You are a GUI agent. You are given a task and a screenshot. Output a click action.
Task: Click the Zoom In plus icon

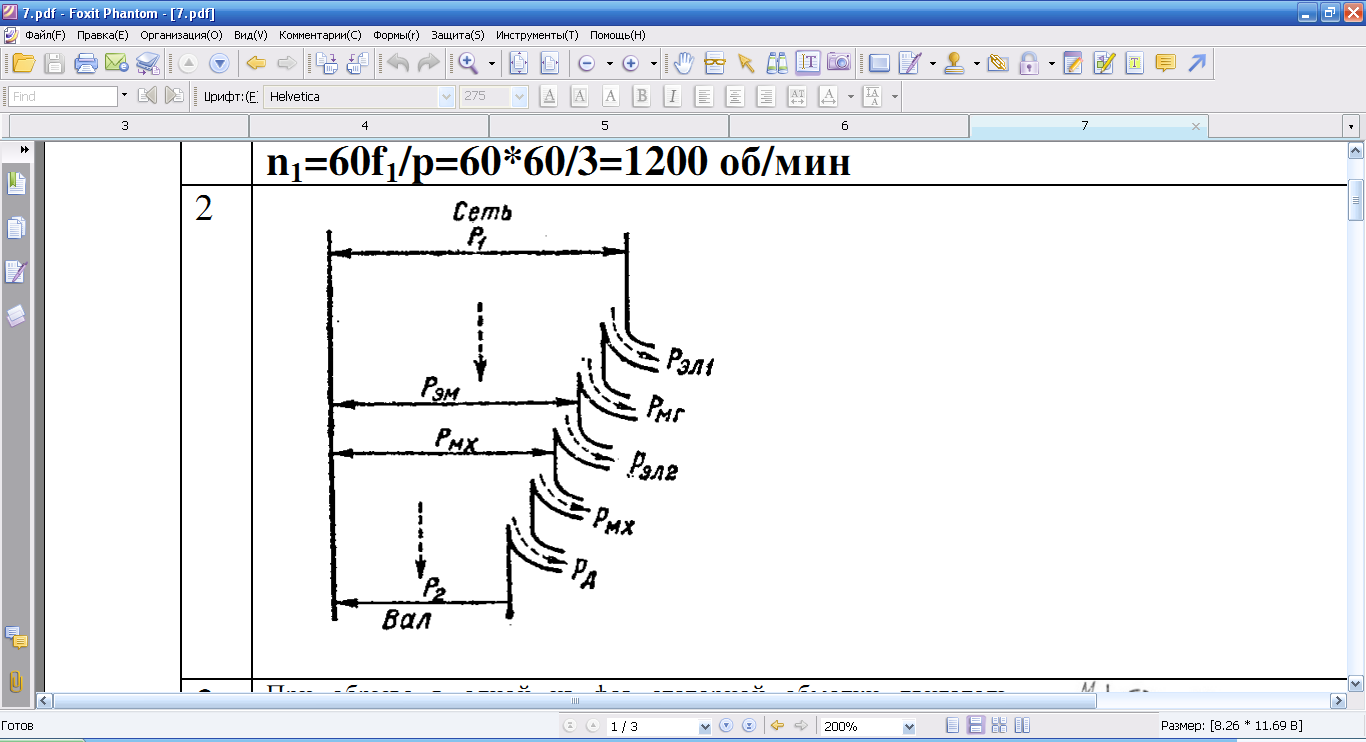[x=631, y=64]
